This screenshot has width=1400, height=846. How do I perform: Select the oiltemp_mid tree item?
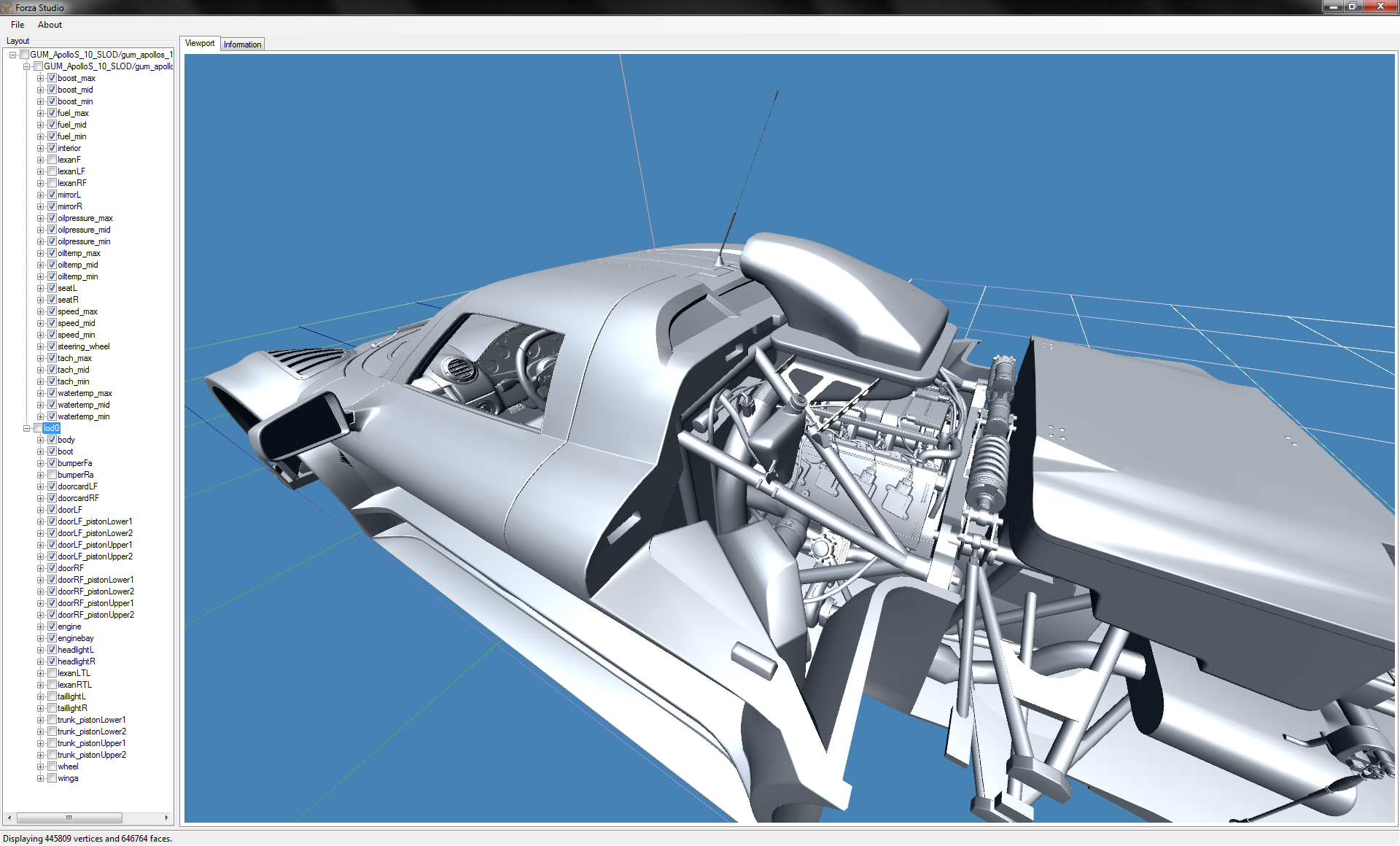(x=78, y=265)
